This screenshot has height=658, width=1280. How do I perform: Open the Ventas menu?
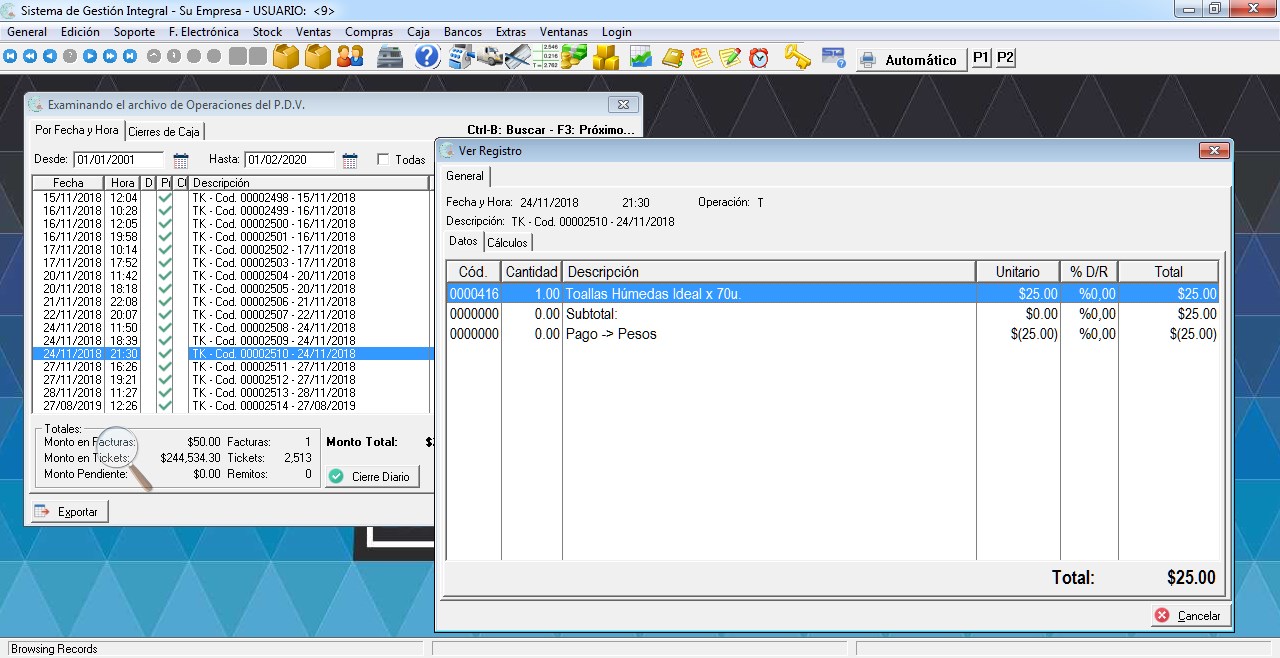point(313,32)
